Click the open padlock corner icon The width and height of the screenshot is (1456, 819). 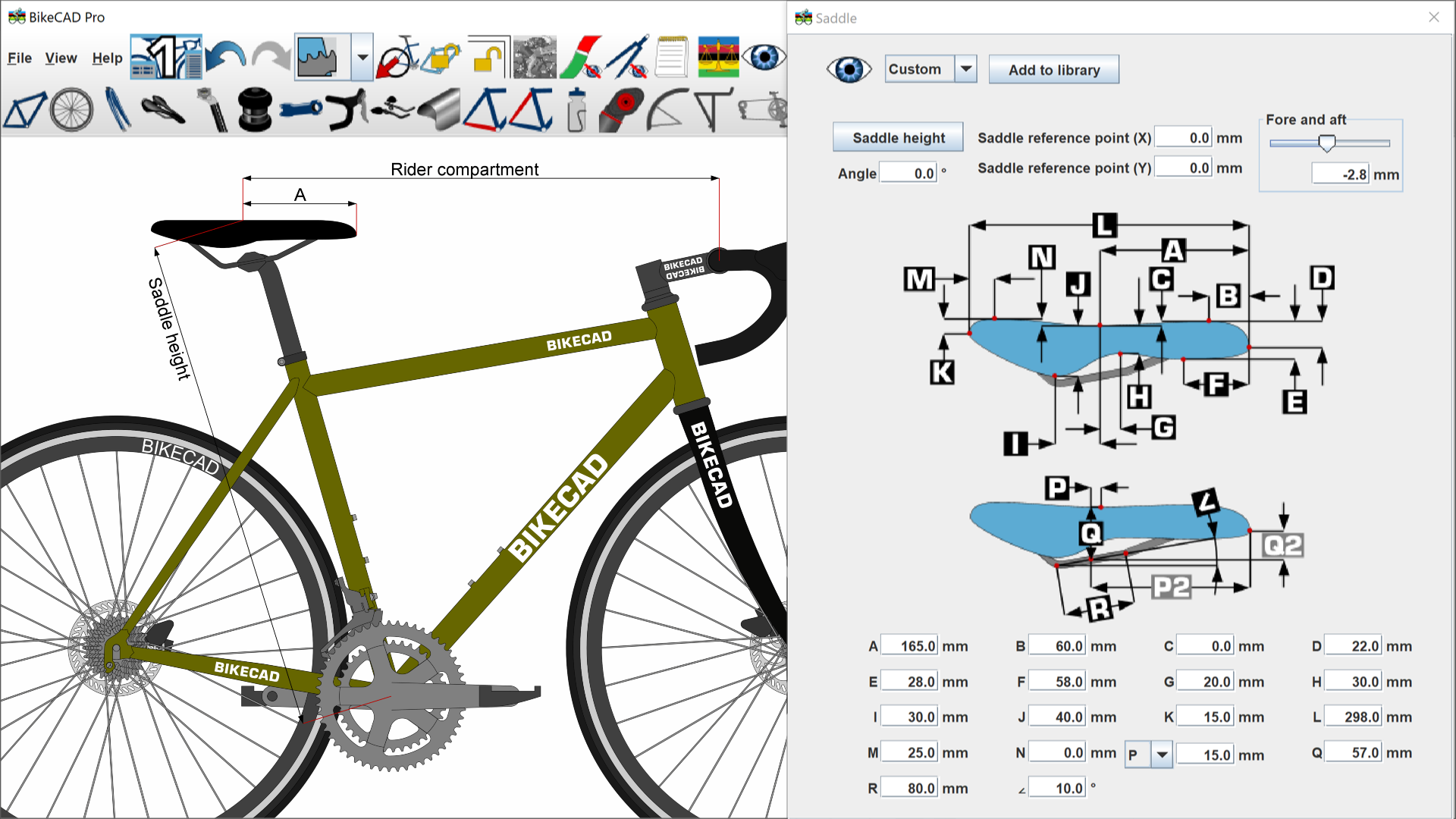click(x=488, y=57)
